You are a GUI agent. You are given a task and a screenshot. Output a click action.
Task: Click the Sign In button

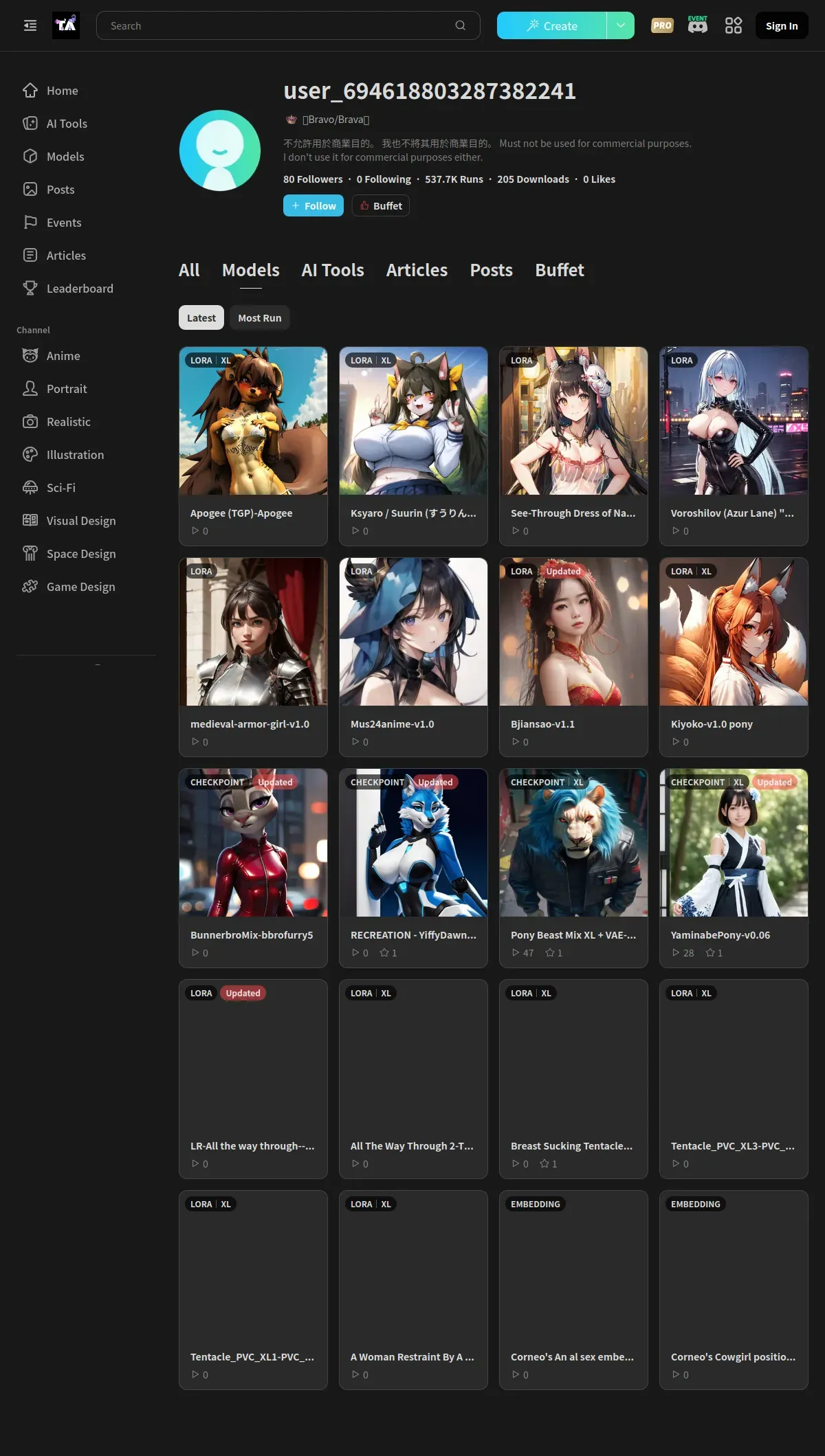[x=782, y=25]
